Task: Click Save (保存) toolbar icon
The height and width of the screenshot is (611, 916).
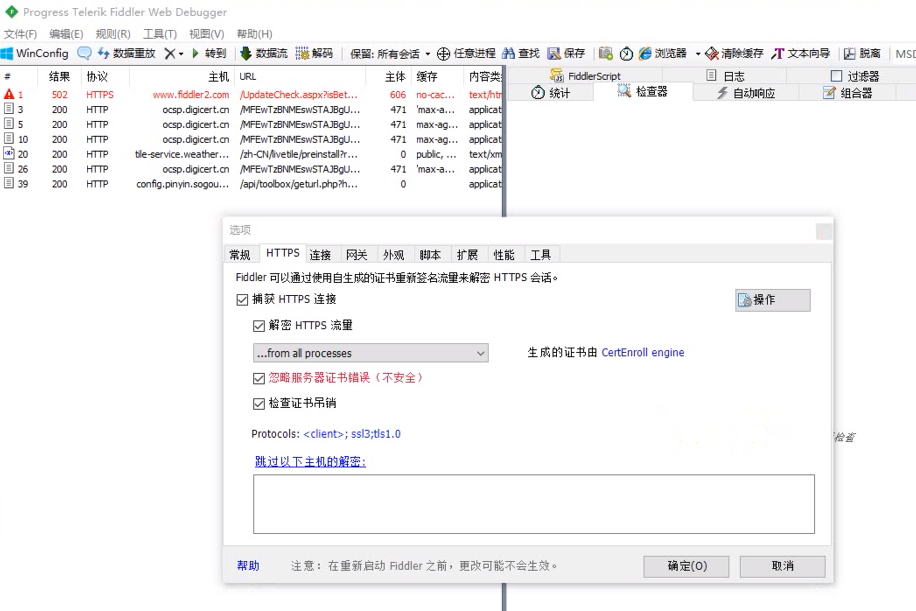Action: (566, 53)
